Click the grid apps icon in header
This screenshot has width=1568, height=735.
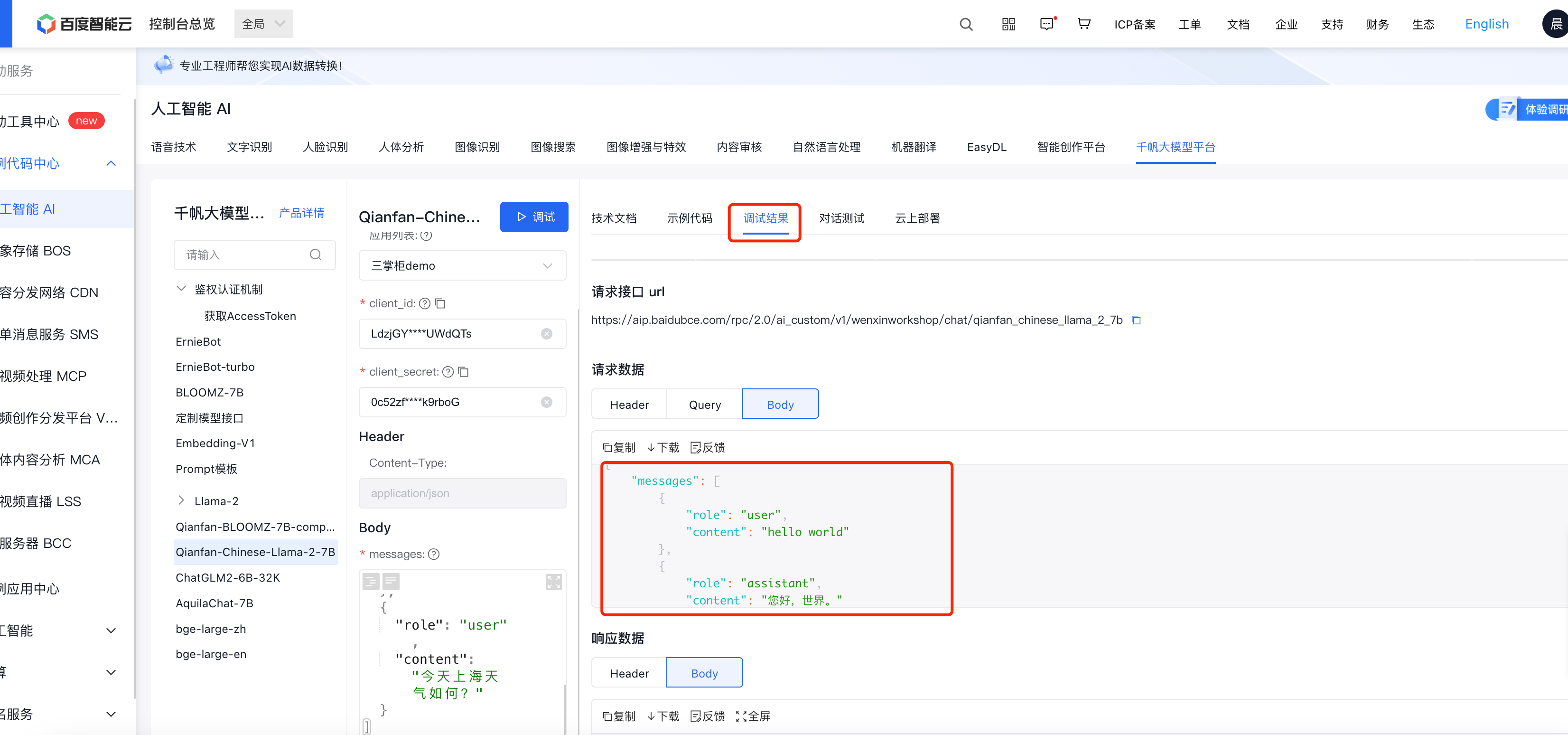[1008, 24]
